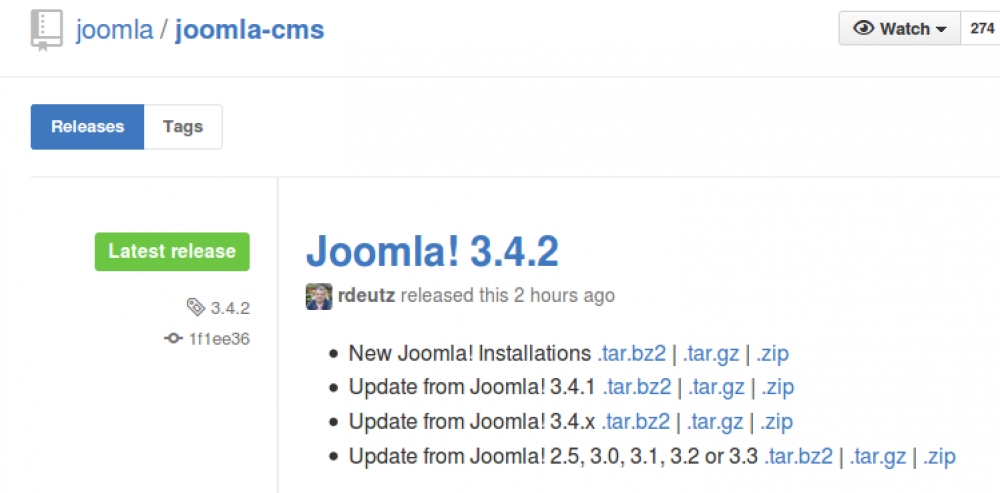Open the rdeutz author profile link
The image size is (1000, 493).
point(364,296)
